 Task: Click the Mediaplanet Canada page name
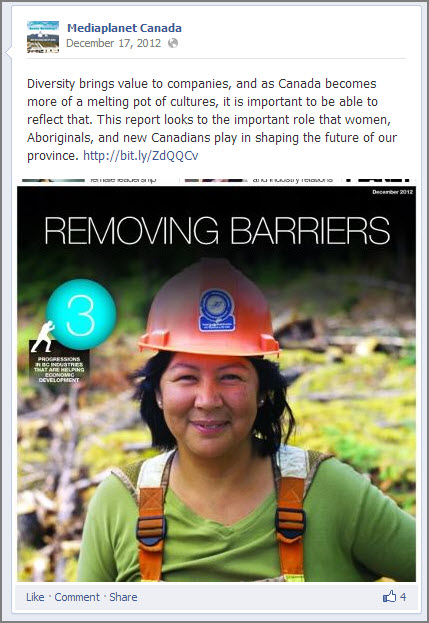point(124,28)
